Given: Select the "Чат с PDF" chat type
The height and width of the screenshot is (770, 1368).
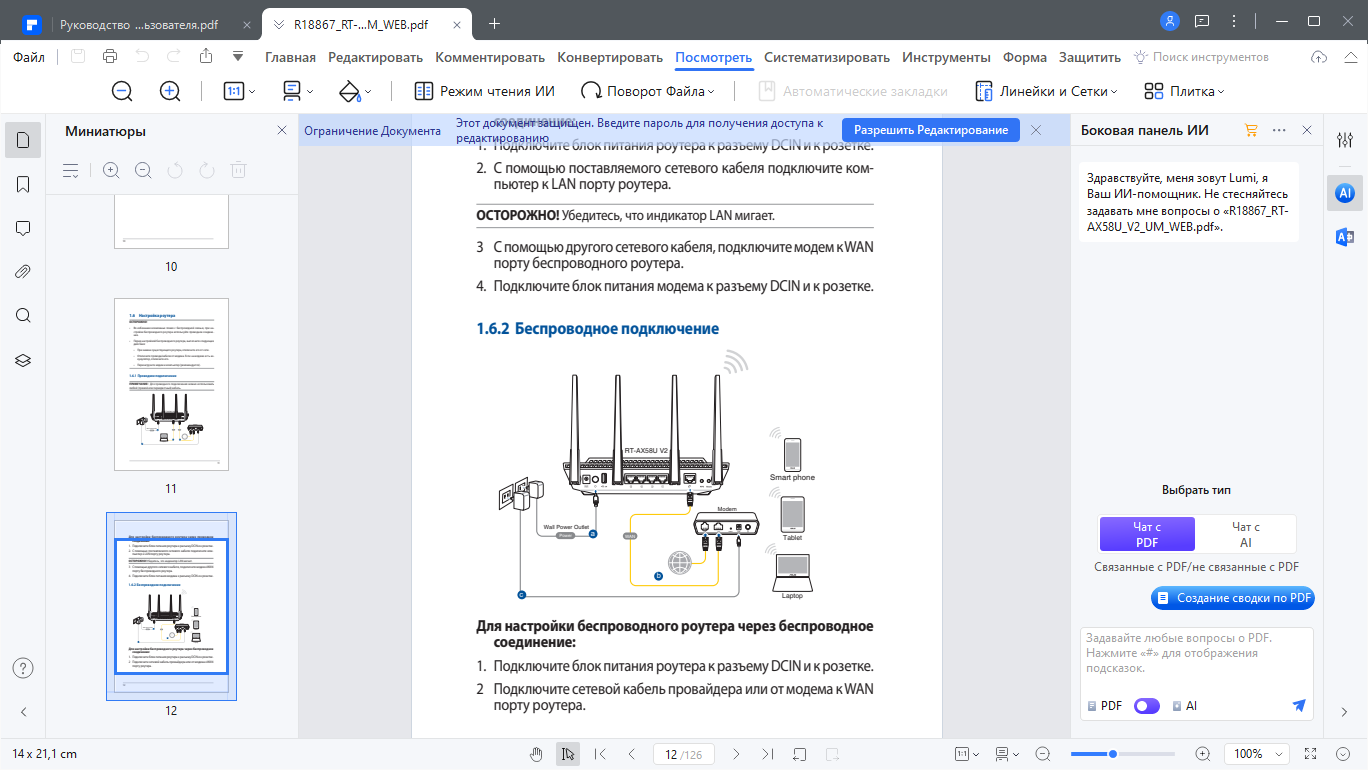Looking at the screenshot, I should point(1147,534).
